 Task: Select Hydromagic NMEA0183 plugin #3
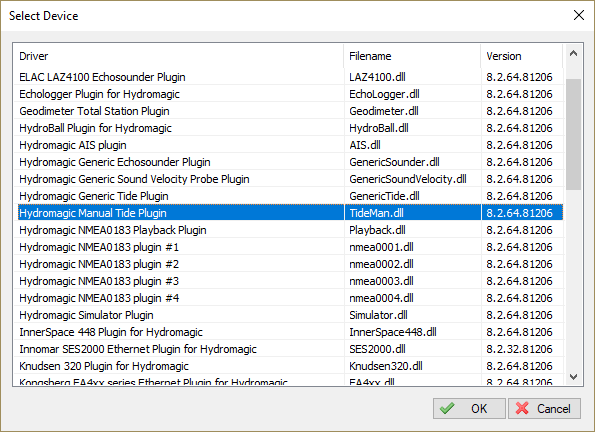click(99, 281)
